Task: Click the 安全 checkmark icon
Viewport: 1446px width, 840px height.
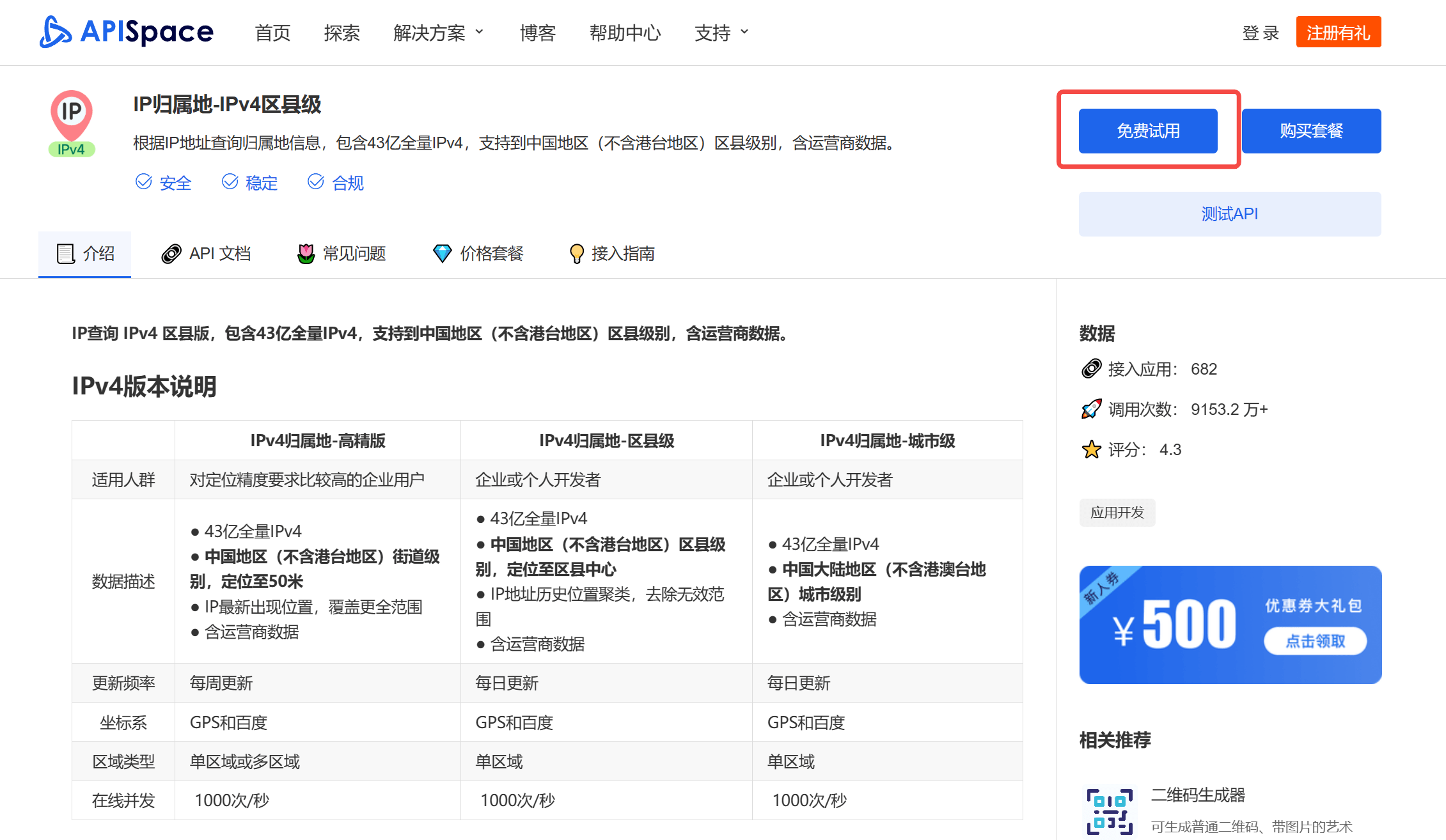Action: [x=144, y=182]
